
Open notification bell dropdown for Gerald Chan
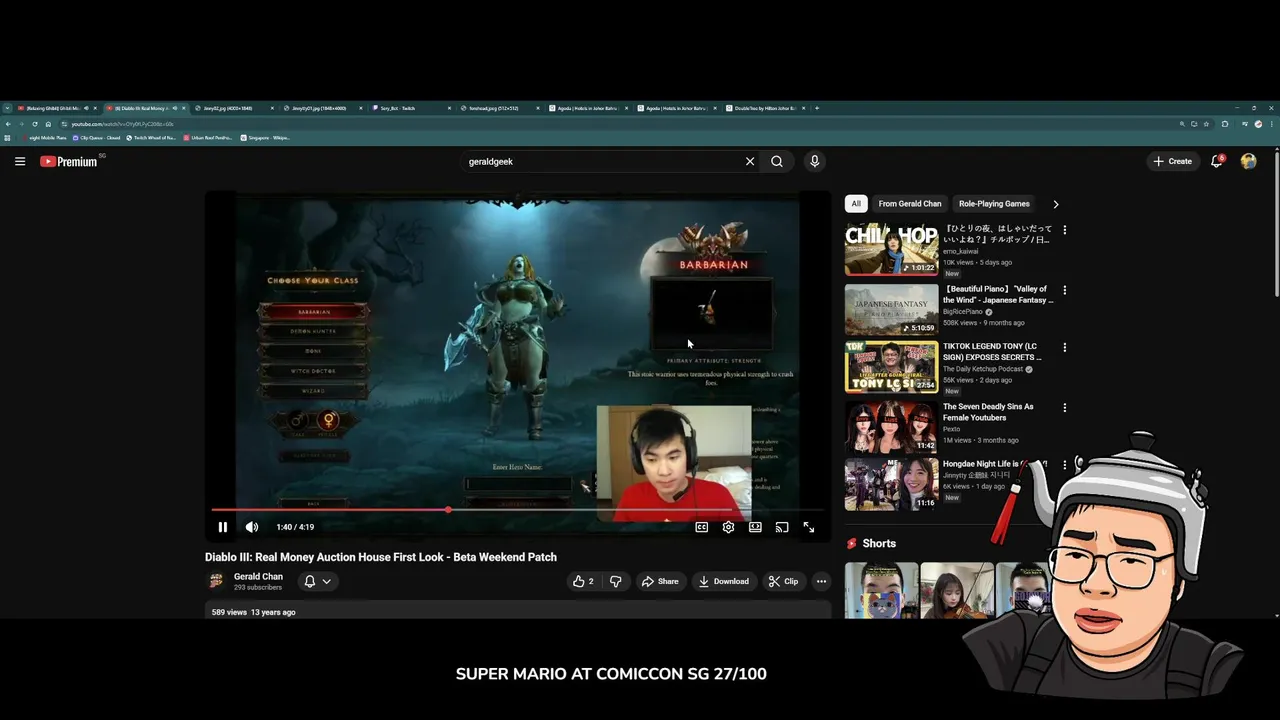pos(317,581)
